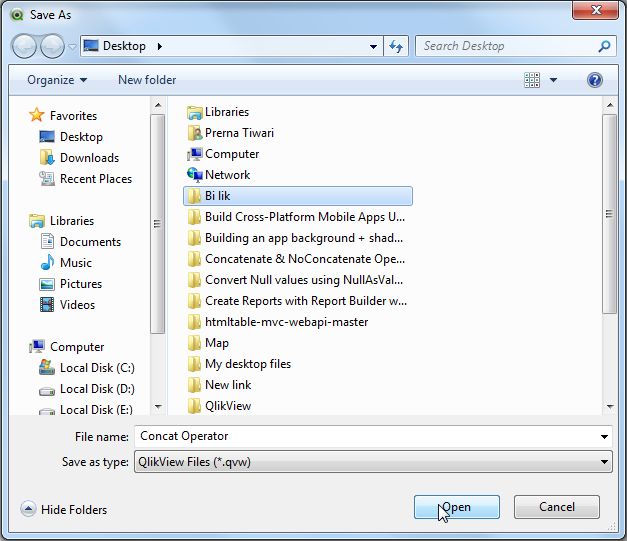Click the Forward navigation arrow button
627x541 pixels.
tap(52, 46)
